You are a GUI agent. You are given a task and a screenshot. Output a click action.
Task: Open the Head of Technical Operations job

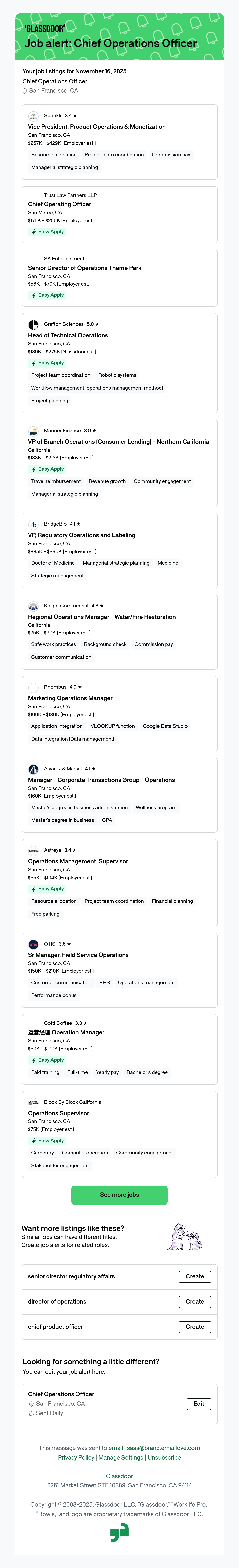pyautogui.click(x=68, y=335)
